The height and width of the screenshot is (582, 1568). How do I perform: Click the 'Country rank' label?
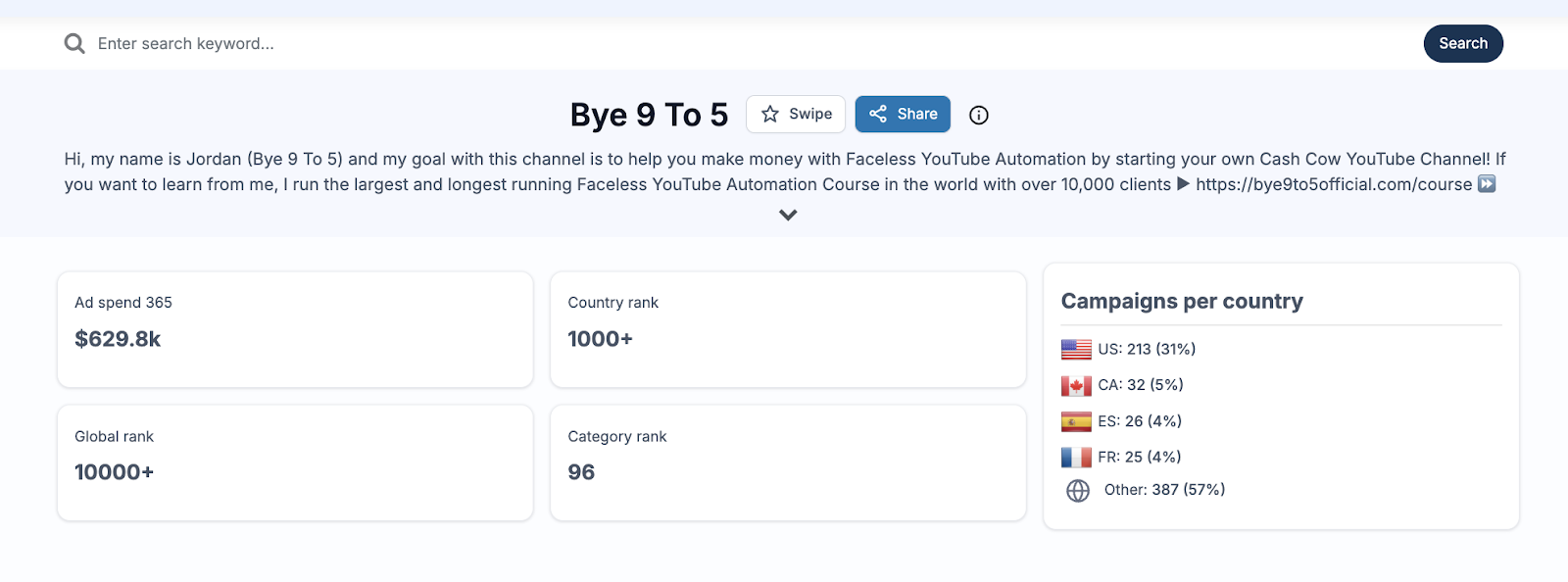click(612, 303)
